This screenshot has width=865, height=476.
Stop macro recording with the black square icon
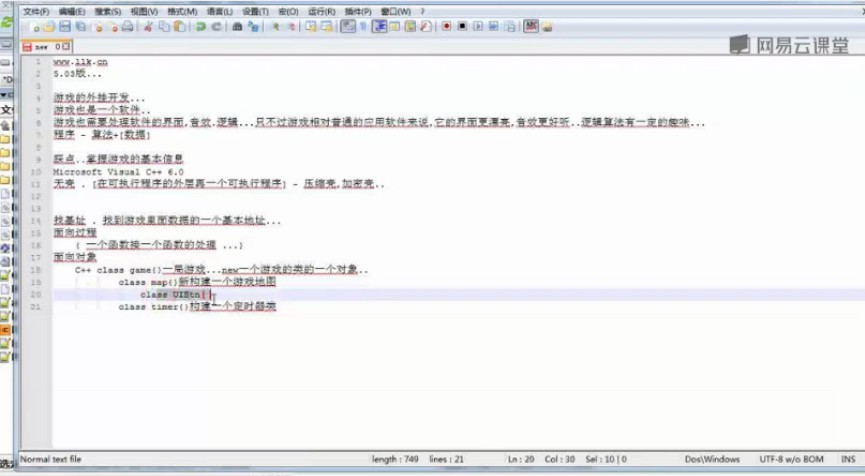[x=462, y=26]
